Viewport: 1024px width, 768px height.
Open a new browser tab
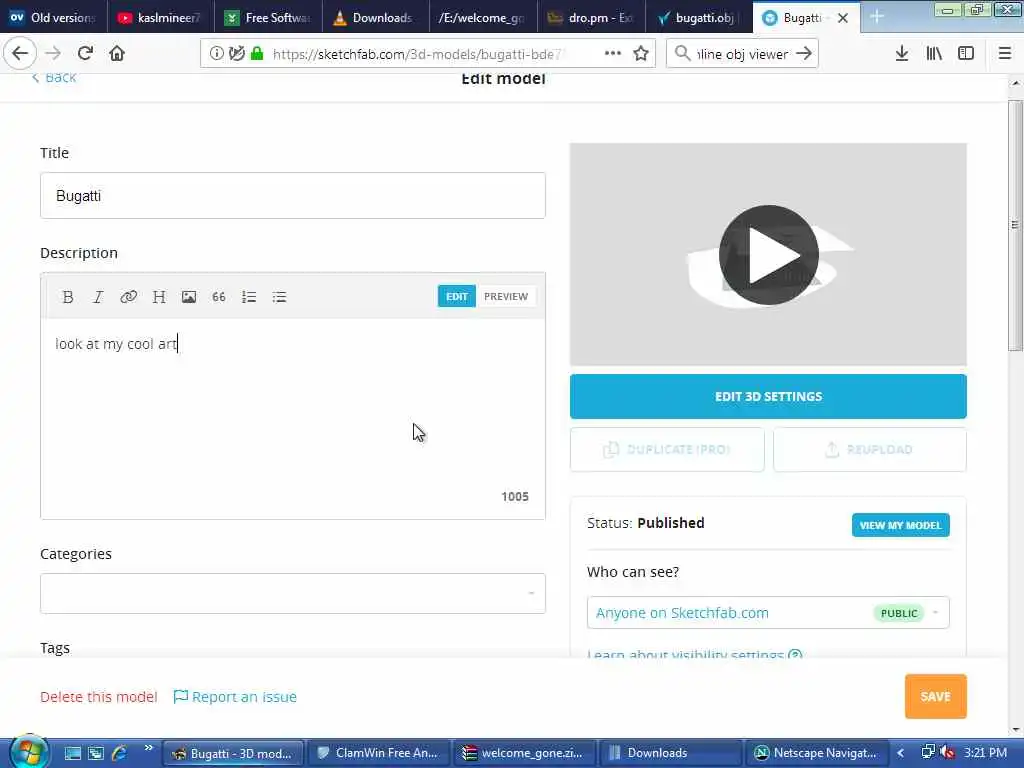tap(876, 18)
